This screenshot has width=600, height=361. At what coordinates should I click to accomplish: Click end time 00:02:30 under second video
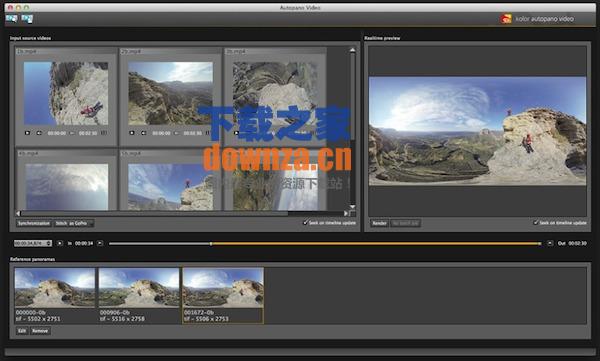pos(192,133)
